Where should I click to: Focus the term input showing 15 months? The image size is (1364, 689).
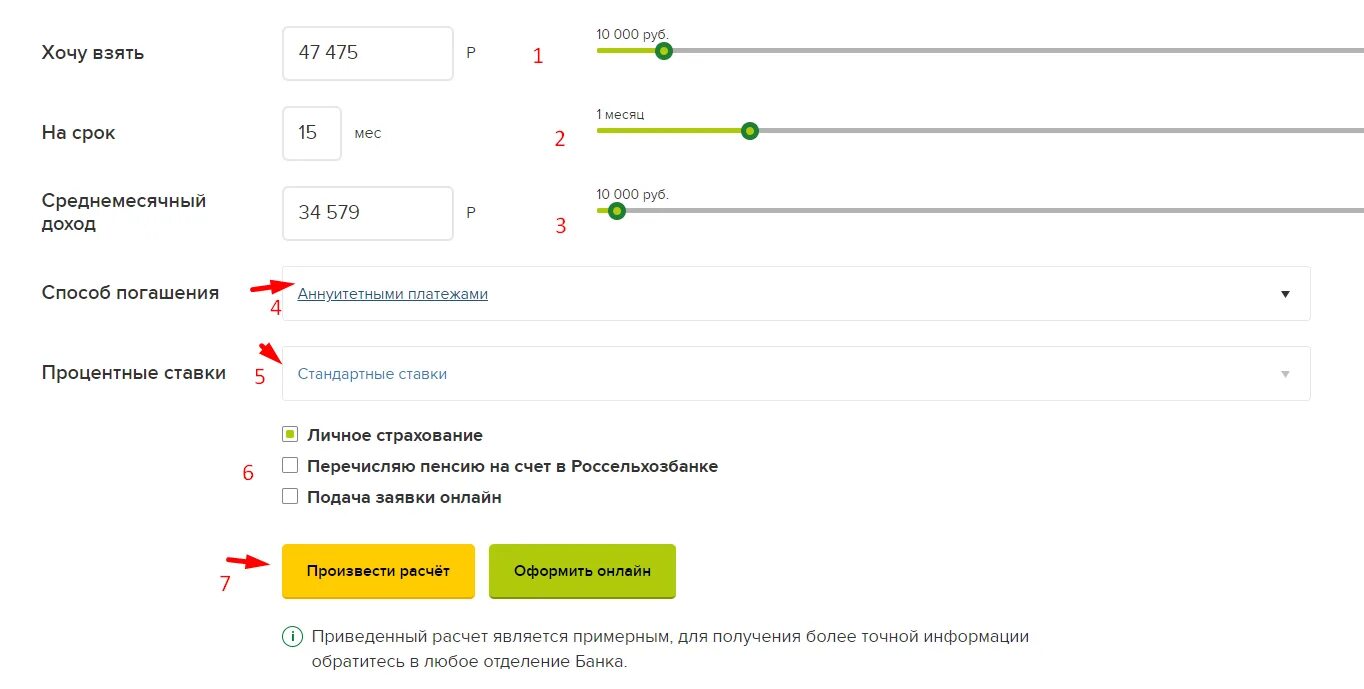tap(311, 133)
